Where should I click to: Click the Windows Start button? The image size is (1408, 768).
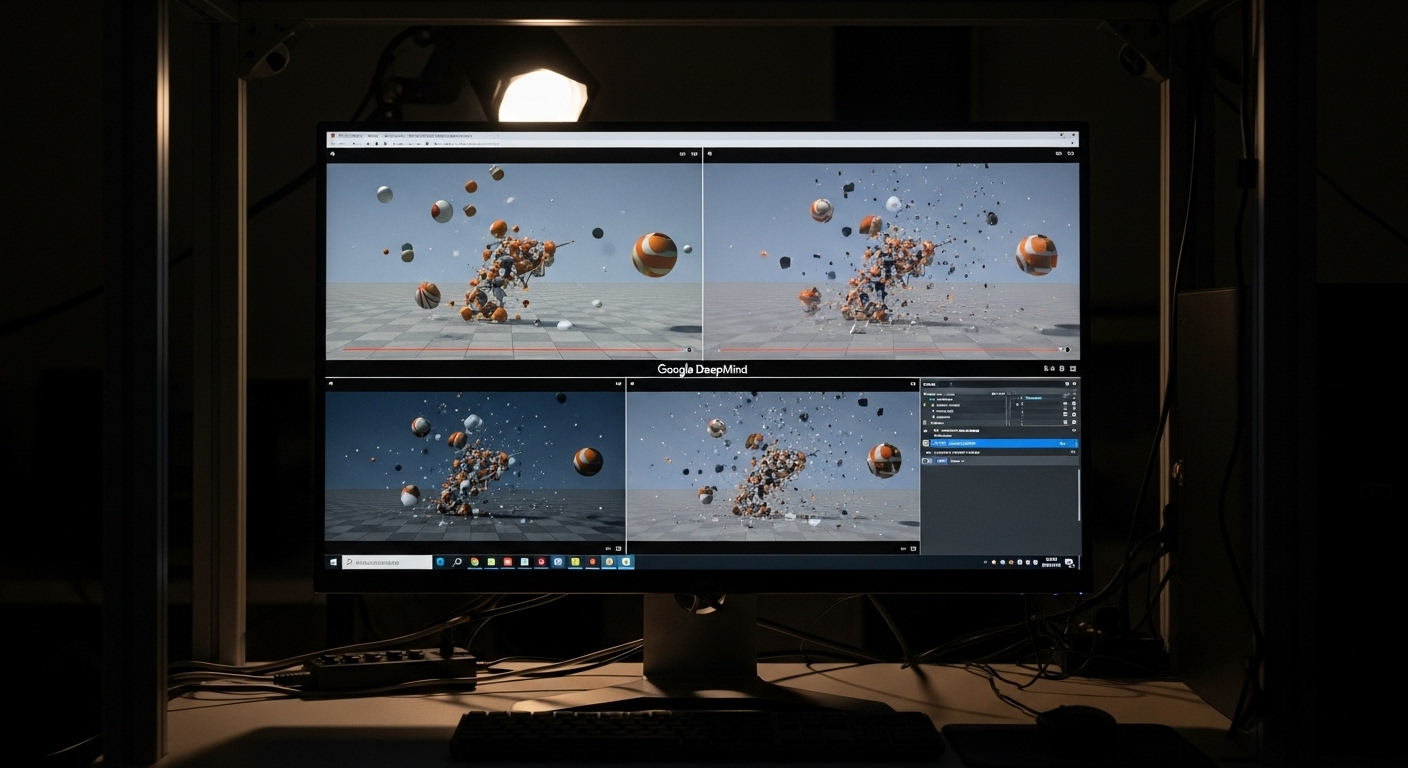(333, 562)
